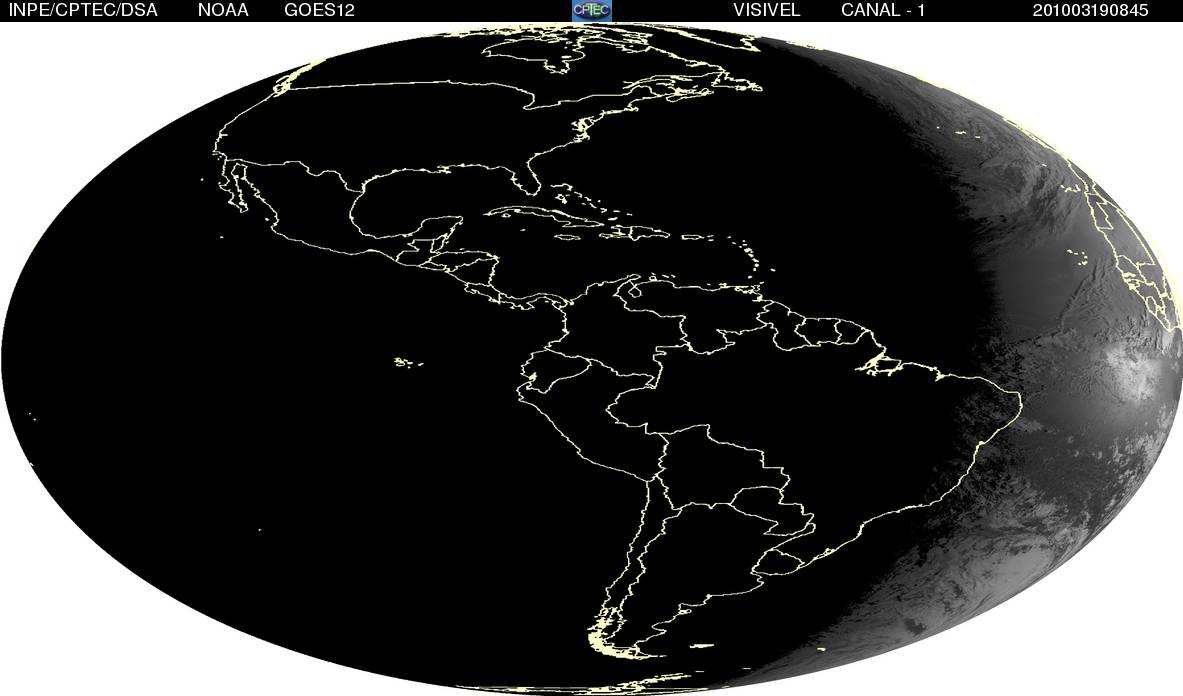The width and height of the screenshot is (1183, 696).
Task: Click the GOES12 satellite label
Action: 319,10
